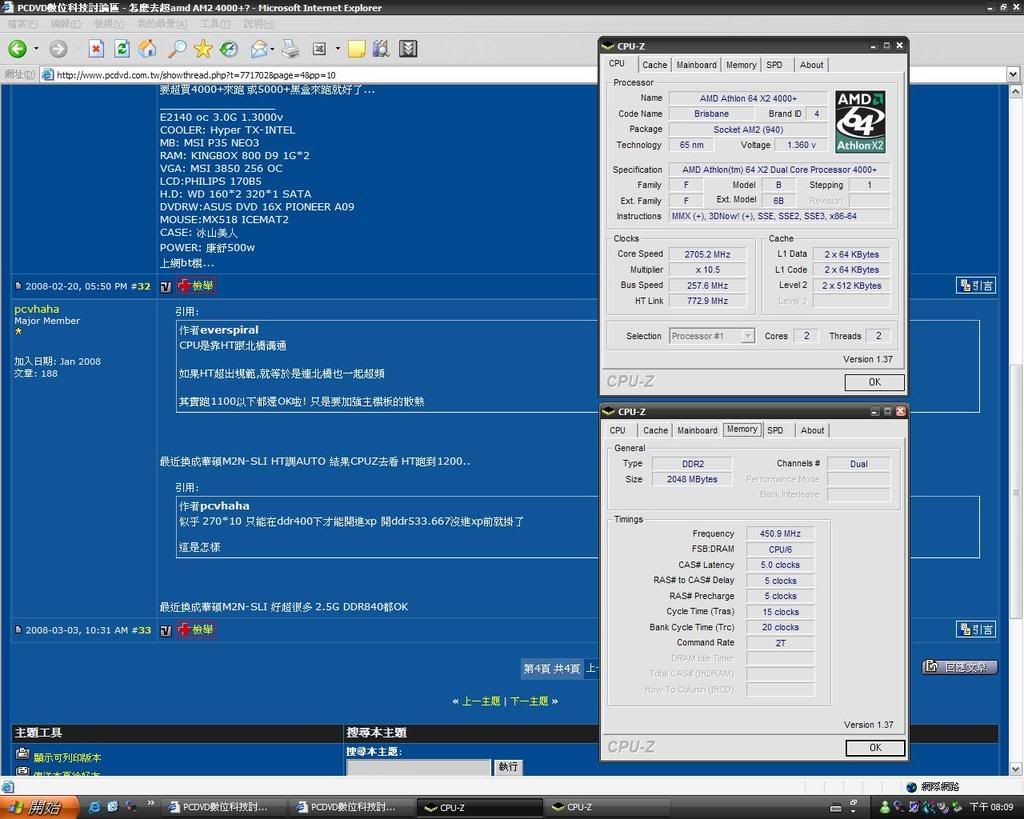This screenshot has width=1024, height=819.
Task: Switch to Cache tab in upper CPU-Z window
Action: coord(654,65)
